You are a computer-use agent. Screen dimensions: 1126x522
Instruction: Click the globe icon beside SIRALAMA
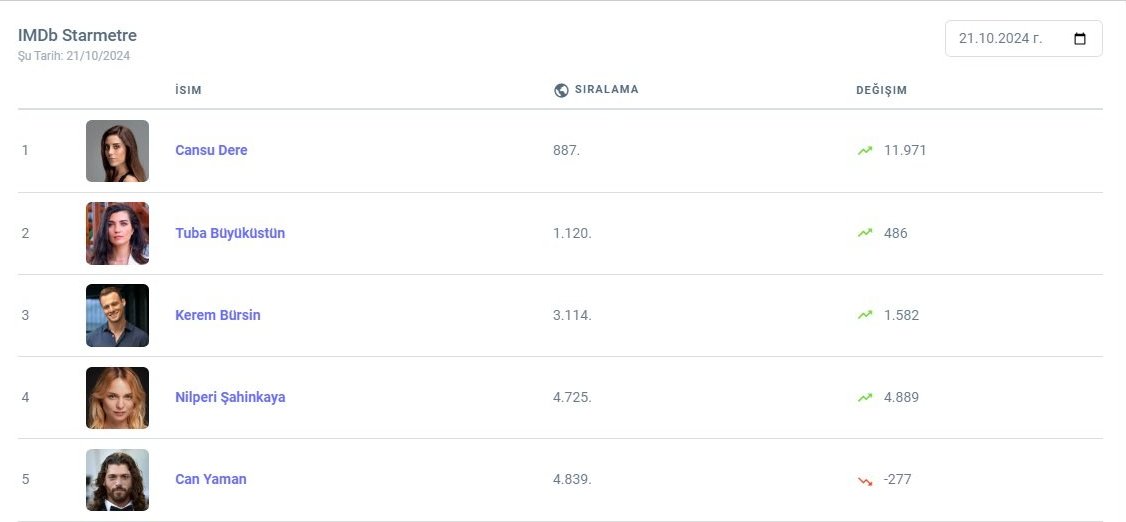tap(561, 90)
